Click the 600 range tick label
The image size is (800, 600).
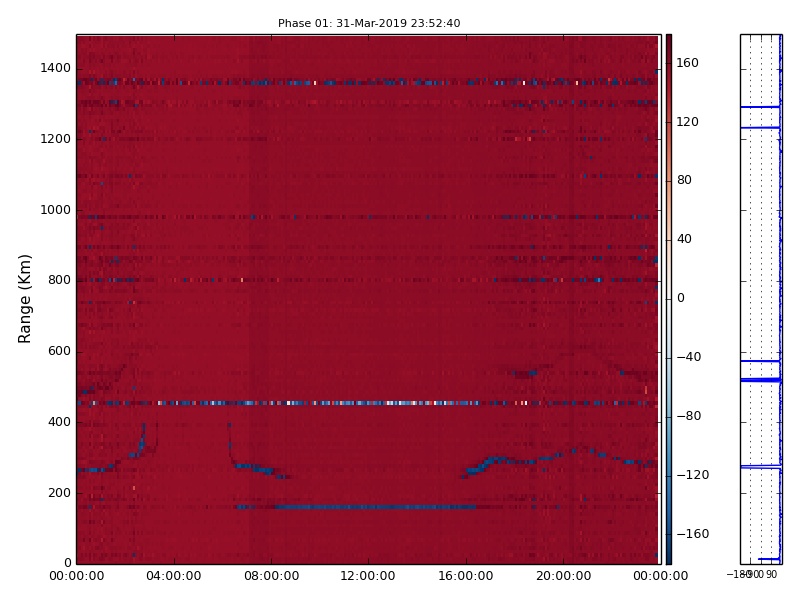point(59,351)
